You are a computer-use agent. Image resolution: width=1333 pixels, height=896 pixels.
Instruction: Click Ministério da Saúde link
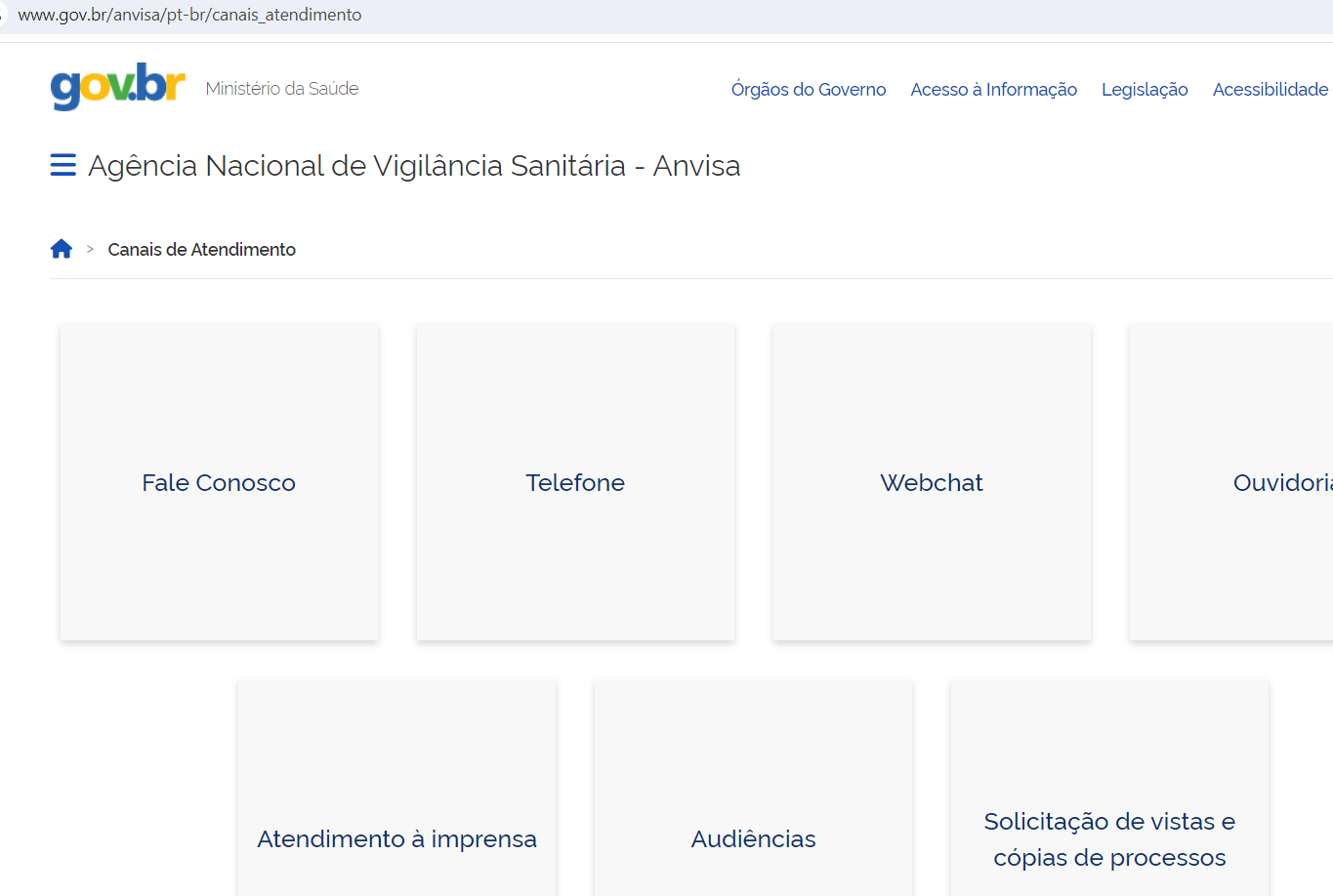[282, 88]
